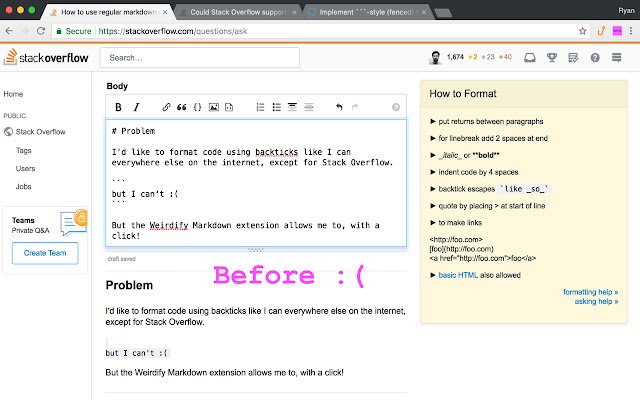Open editor help question mark icon
Screen dimensions: 640x400
396,107
